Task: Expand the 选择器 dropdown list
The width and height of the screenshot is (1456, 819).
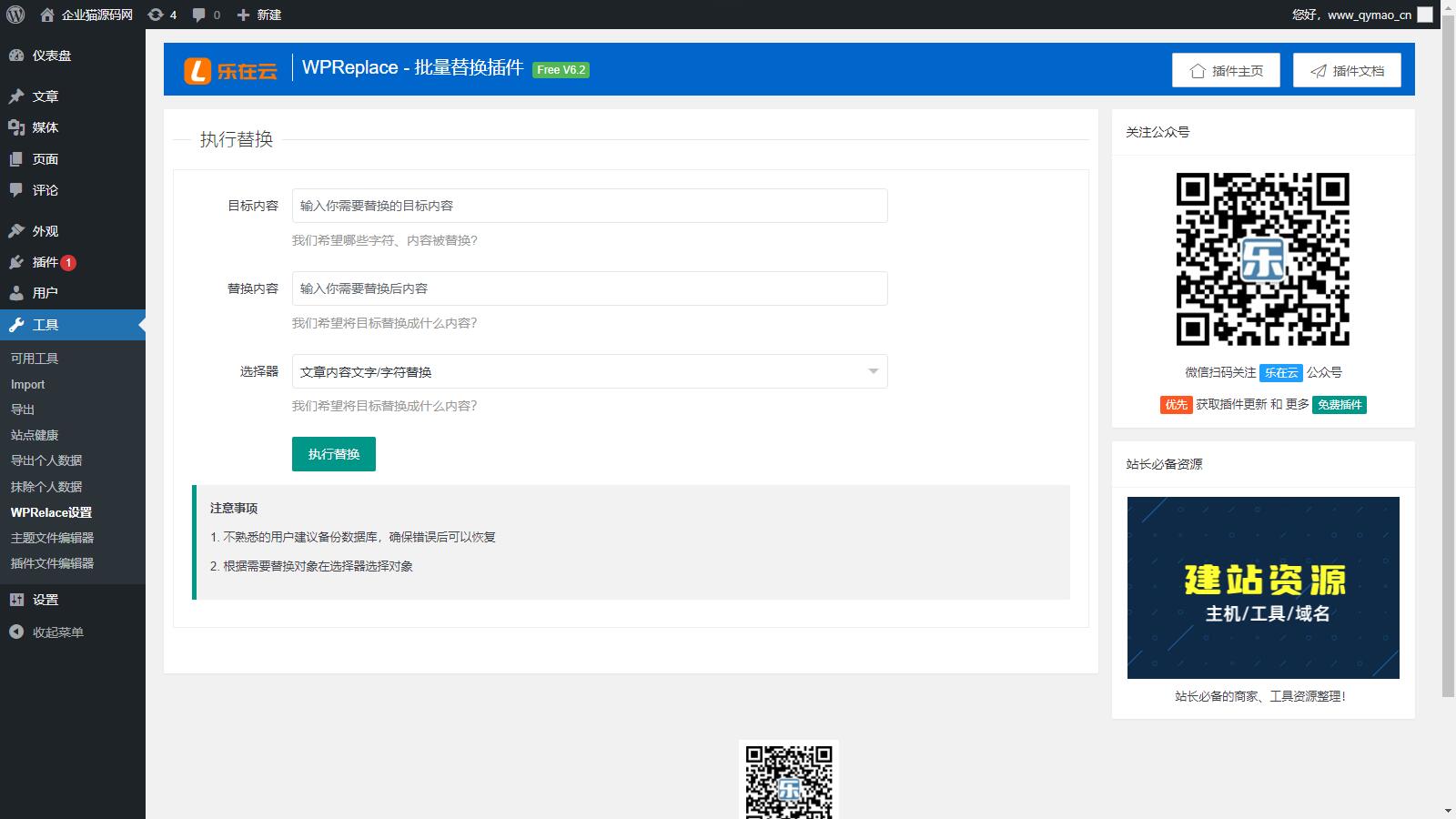Action: pos(589,371)
